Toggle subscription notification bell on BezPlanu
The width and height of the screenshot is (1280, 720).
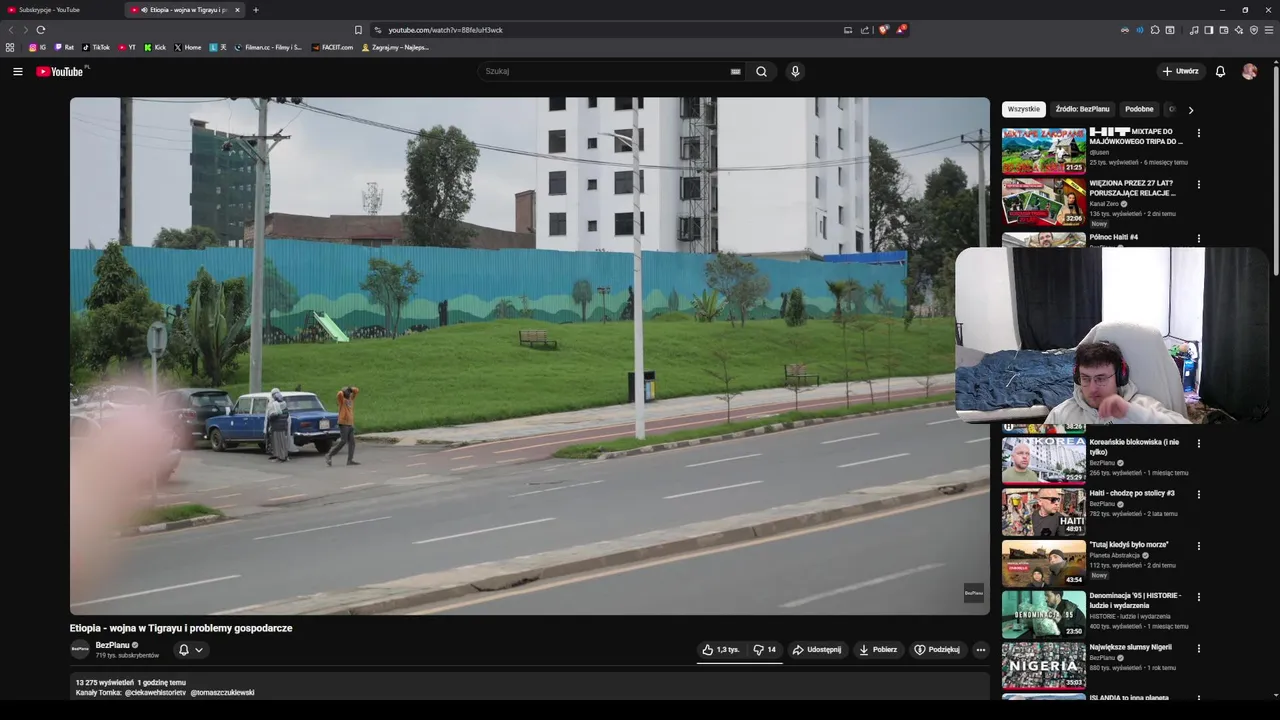tap(183, 650)
